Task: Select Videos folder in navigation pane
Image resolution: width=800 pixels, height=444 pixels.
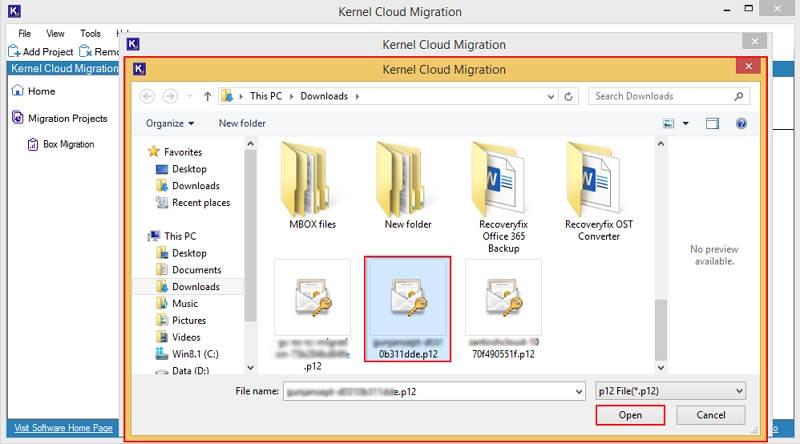Action: [x=178, y=337]
